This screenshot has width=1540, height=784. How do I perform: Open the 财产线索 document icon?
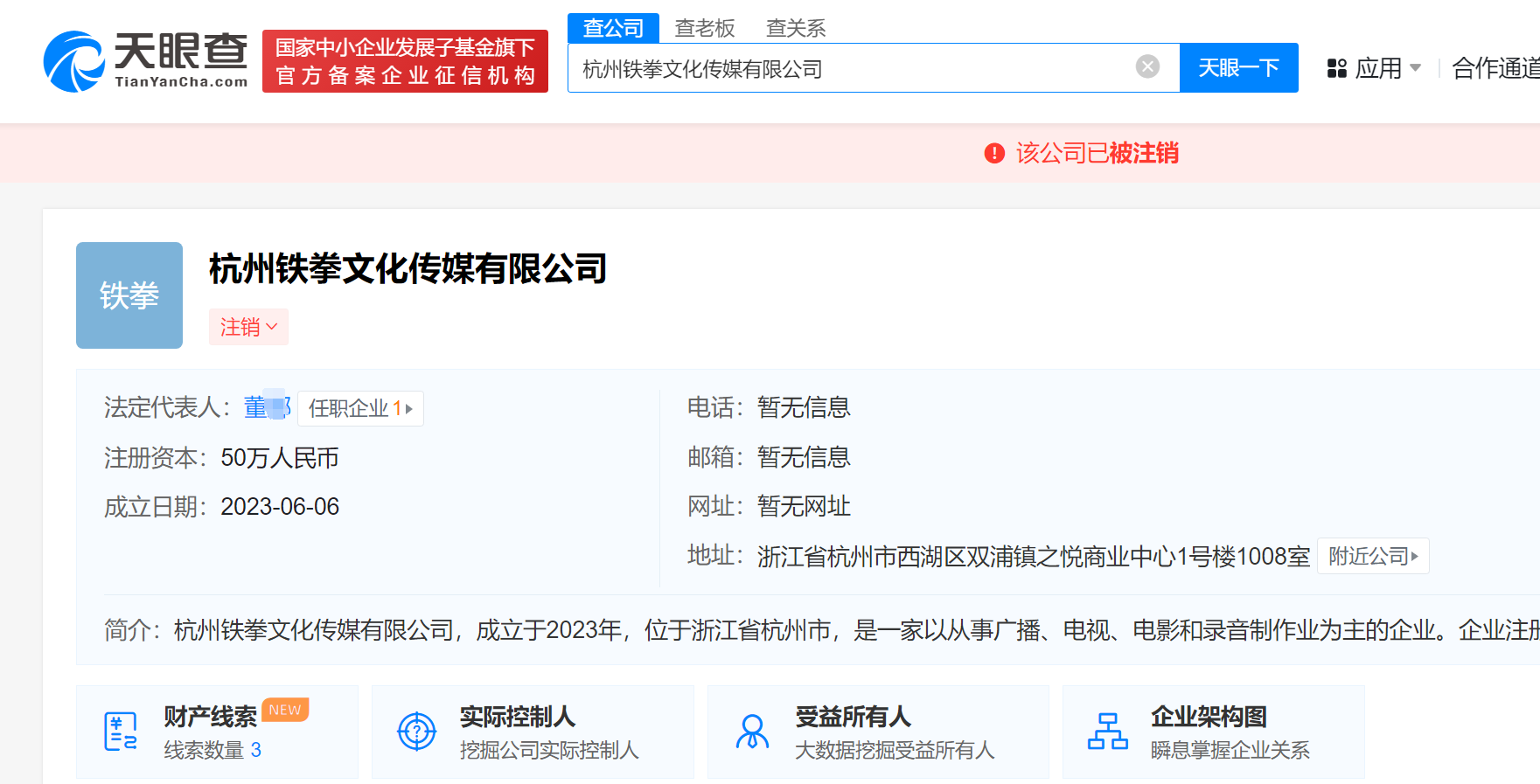click(x=121, y=732)
